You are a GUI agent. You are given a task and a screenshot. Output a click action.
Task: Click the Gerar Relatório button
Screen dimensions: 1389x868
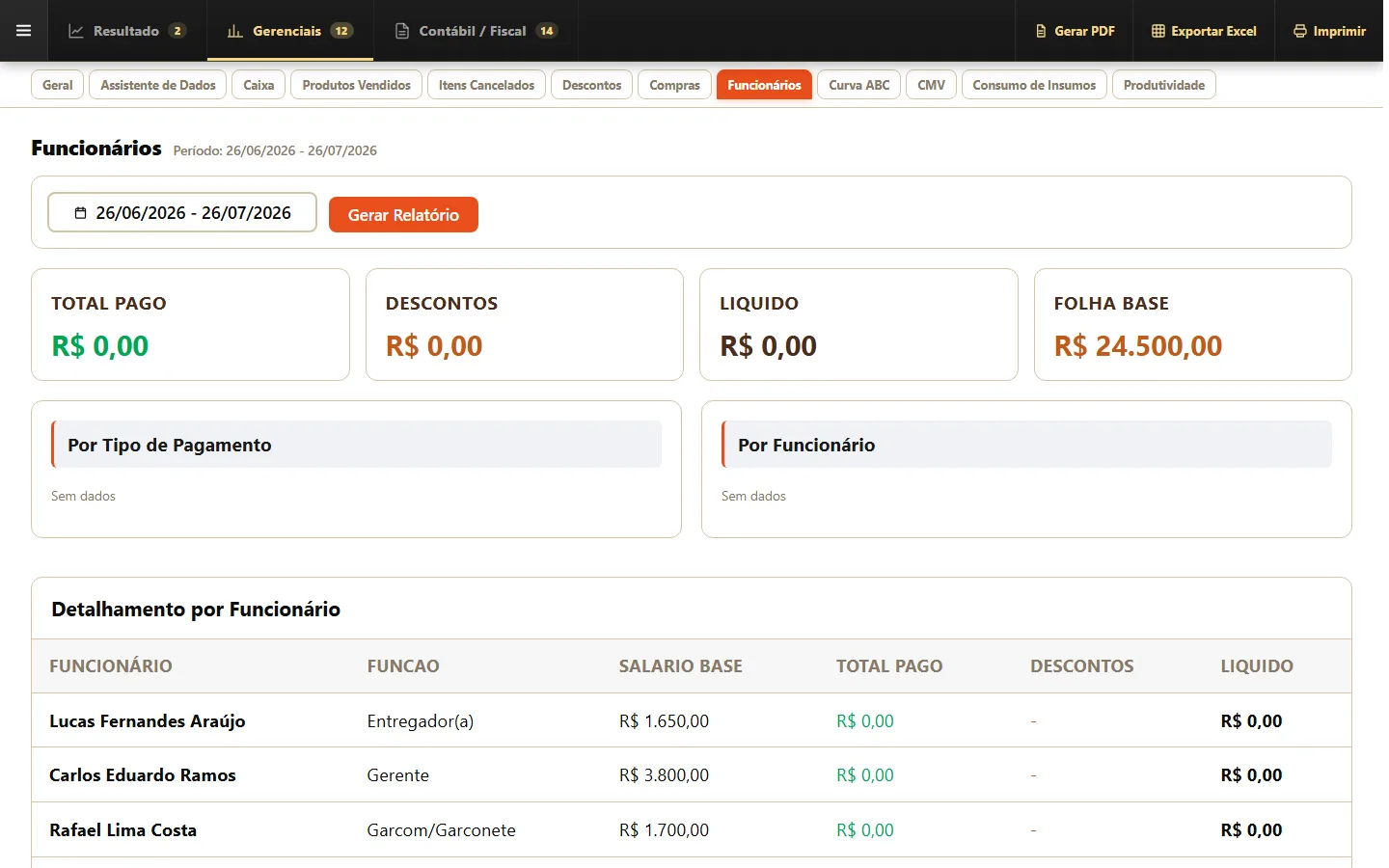(403, 214)
